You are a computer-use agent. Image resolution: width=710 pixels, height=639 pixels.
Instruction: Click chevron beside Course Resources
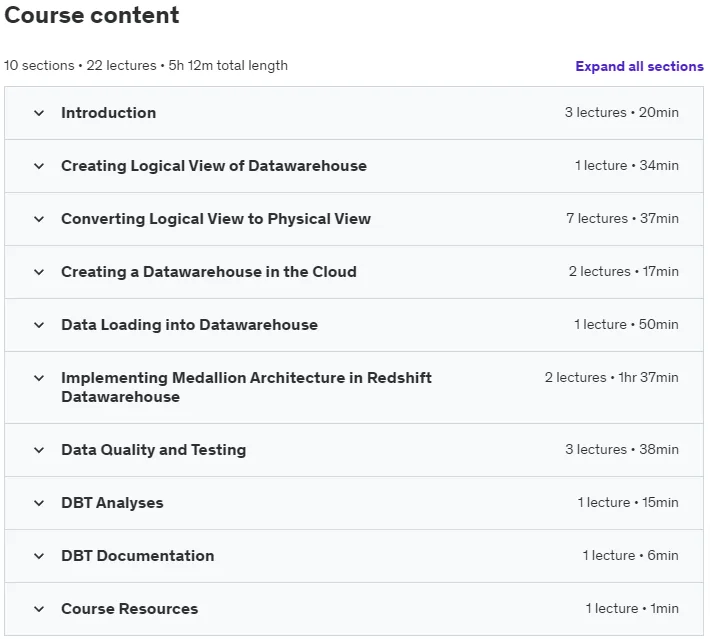pyautogui.click(x=39, y=609)
